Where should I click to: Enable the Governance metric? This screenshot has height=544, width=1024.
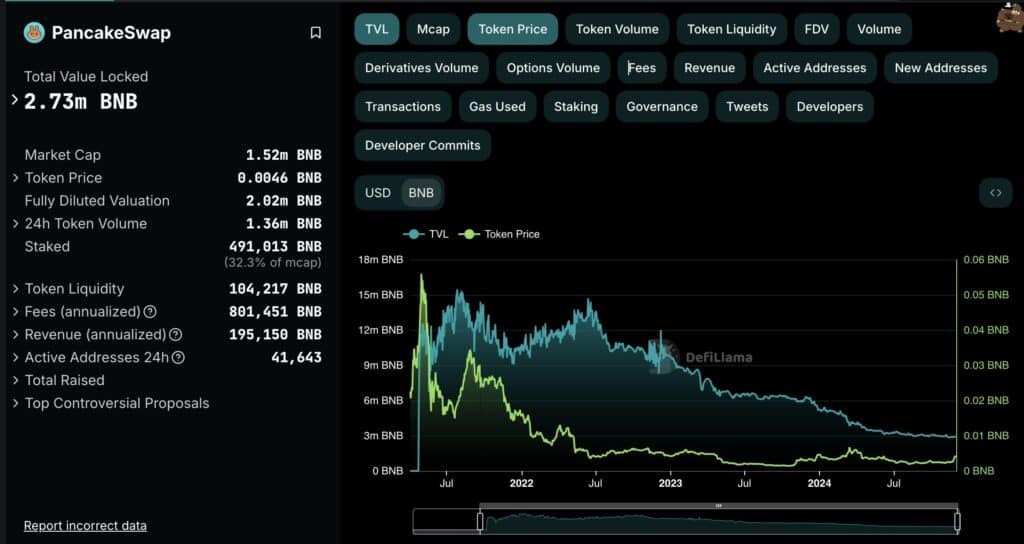pos(662,106)
